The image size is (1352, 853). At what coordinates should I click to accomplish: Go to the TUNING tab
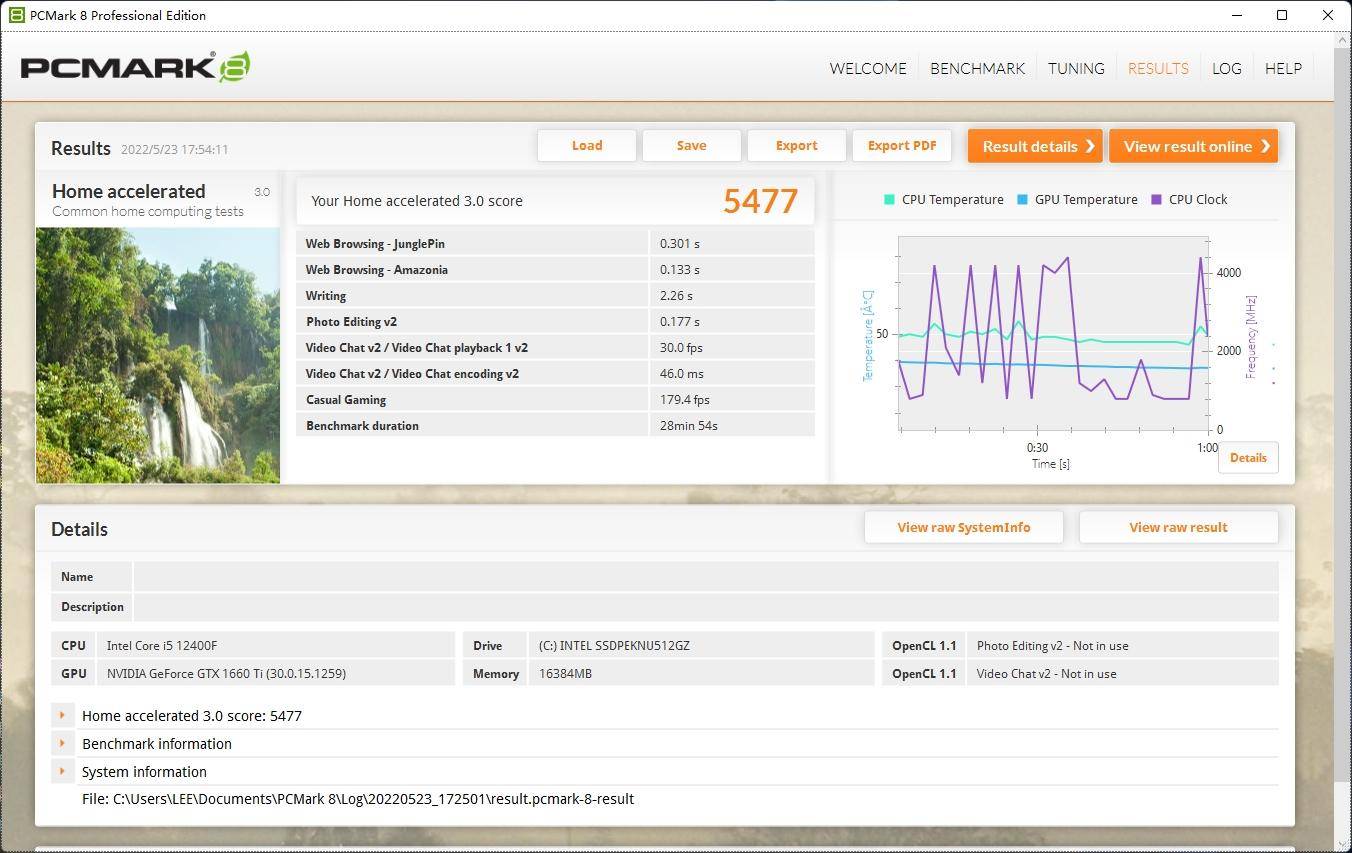tap(1076, 68)
